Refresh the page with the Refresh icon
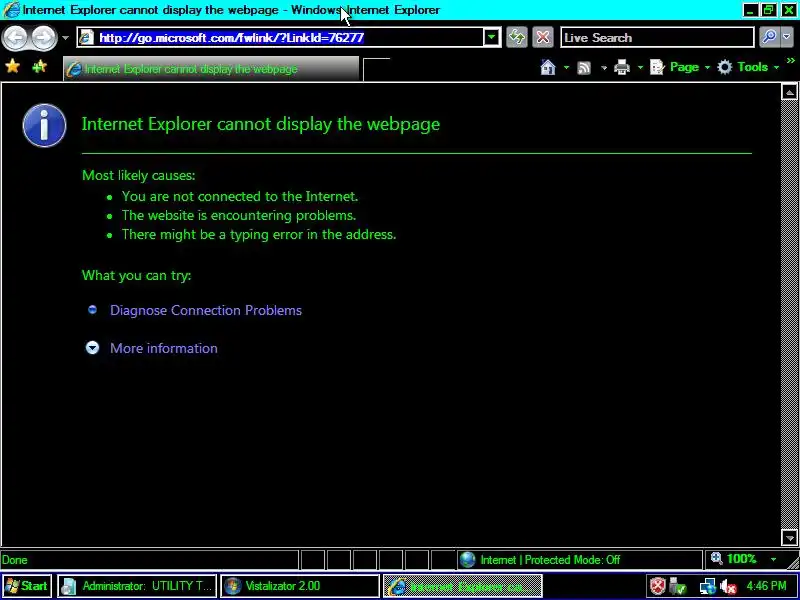Screen dimensions: 800x600 click(517, 37)
